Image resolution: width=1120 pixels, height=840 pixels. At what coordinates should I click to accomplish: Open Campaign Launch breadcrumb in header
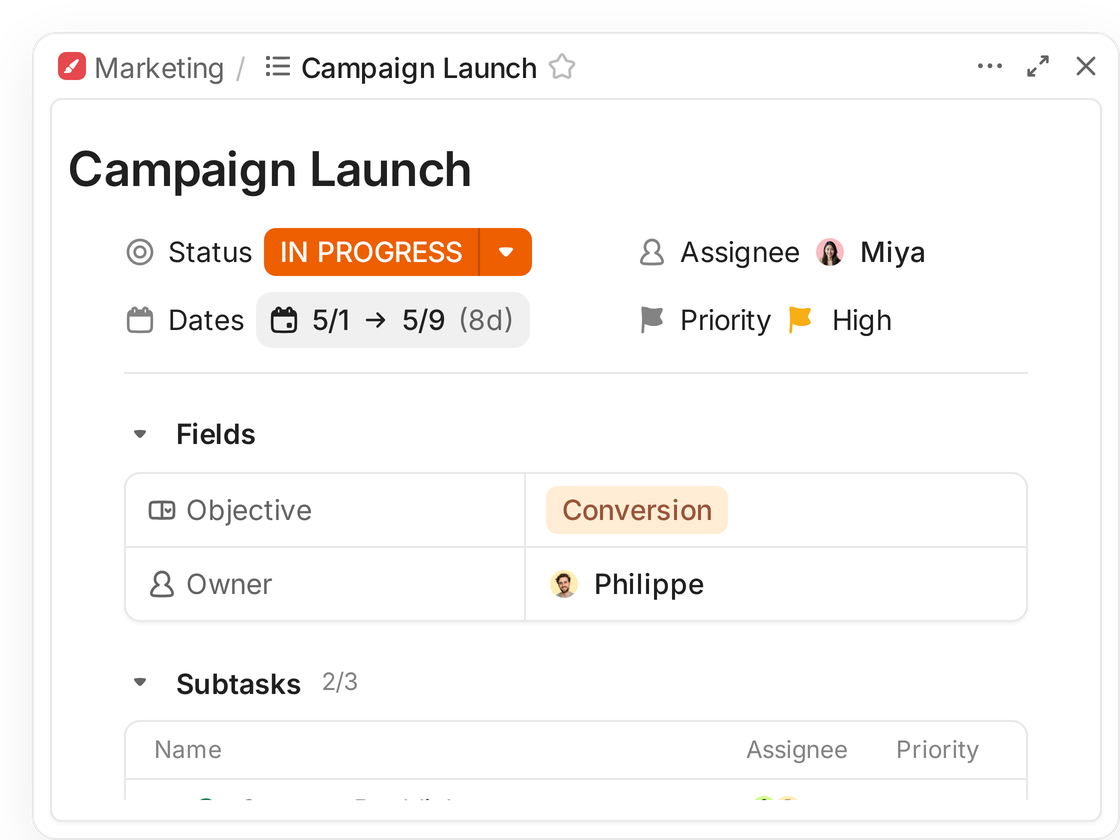point(419,69)
